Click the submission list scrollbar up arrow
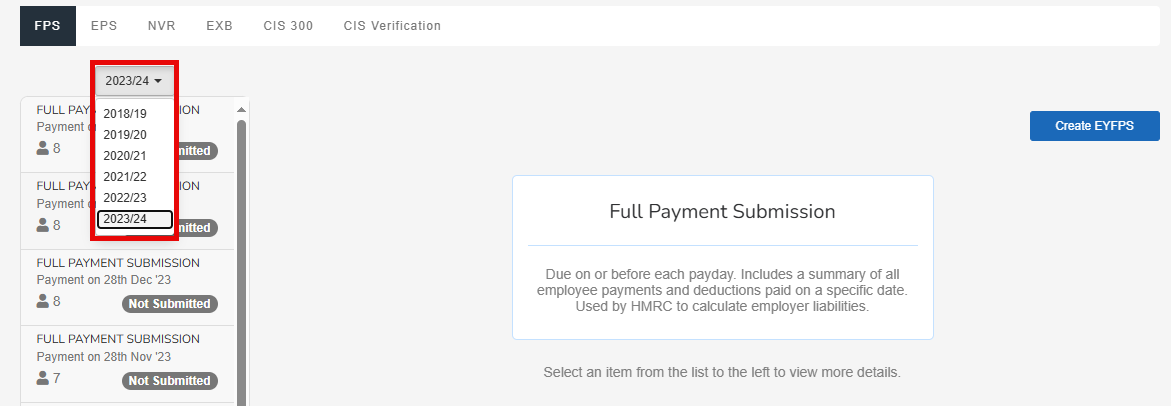Viewport: 1171px width, 406px height. [x=241, y=109]
